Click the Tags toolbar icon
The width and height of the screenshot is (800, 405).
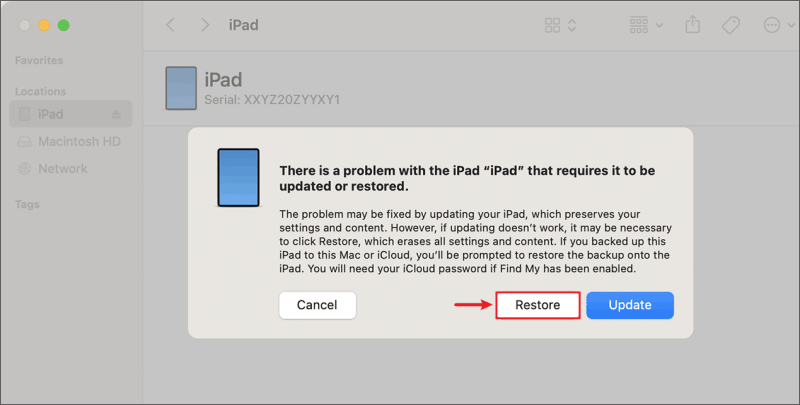point(731,25)
